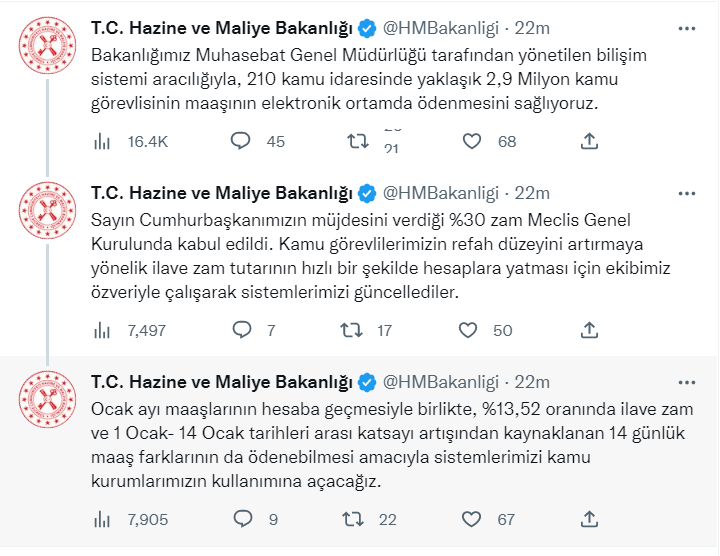Open the ministry avatar on the first tweet
This screenshot has height=556, width=720.
(47, 45)
